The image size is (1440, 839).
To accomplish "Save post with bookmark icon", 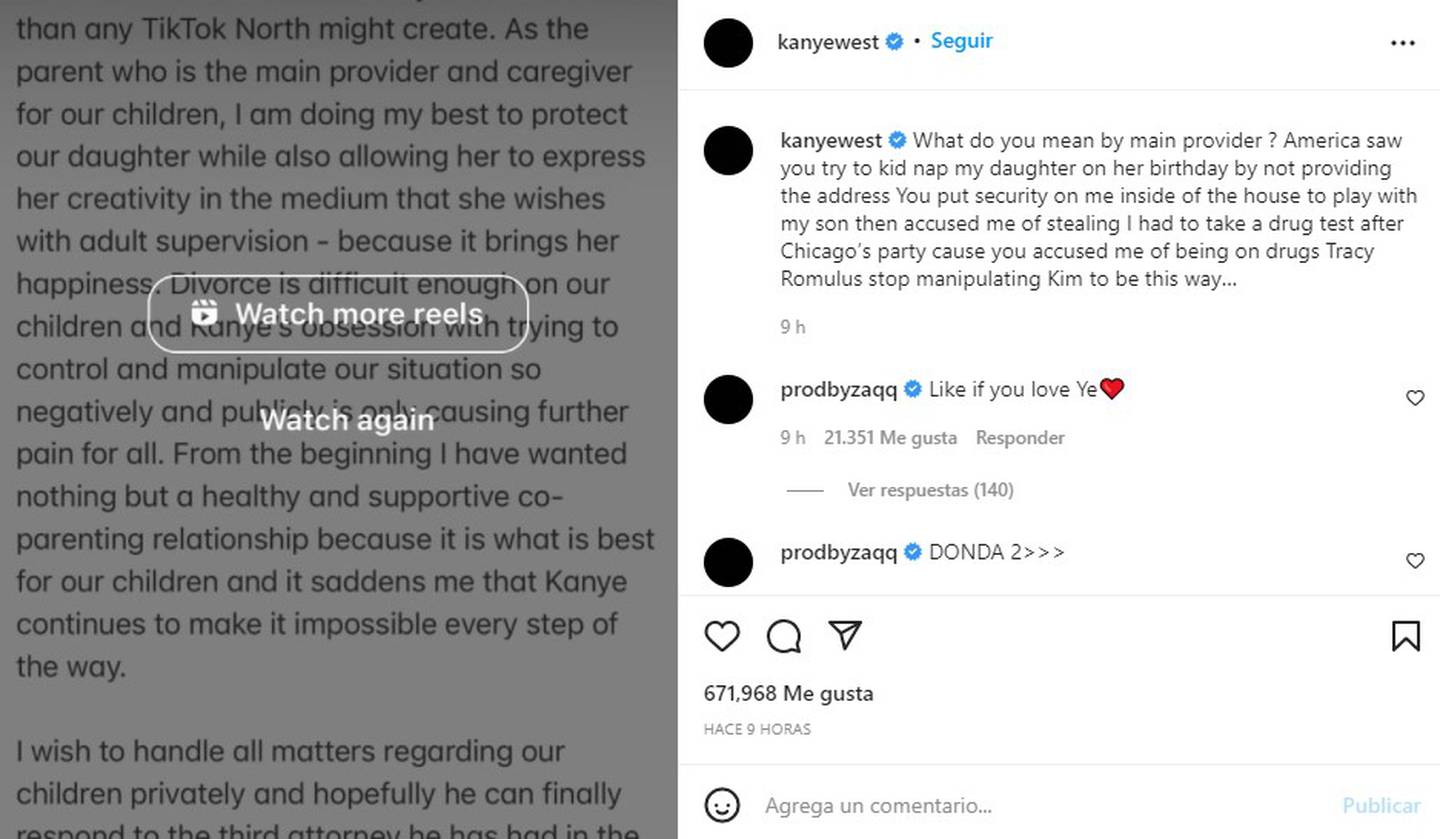I will click(1405, 636).
